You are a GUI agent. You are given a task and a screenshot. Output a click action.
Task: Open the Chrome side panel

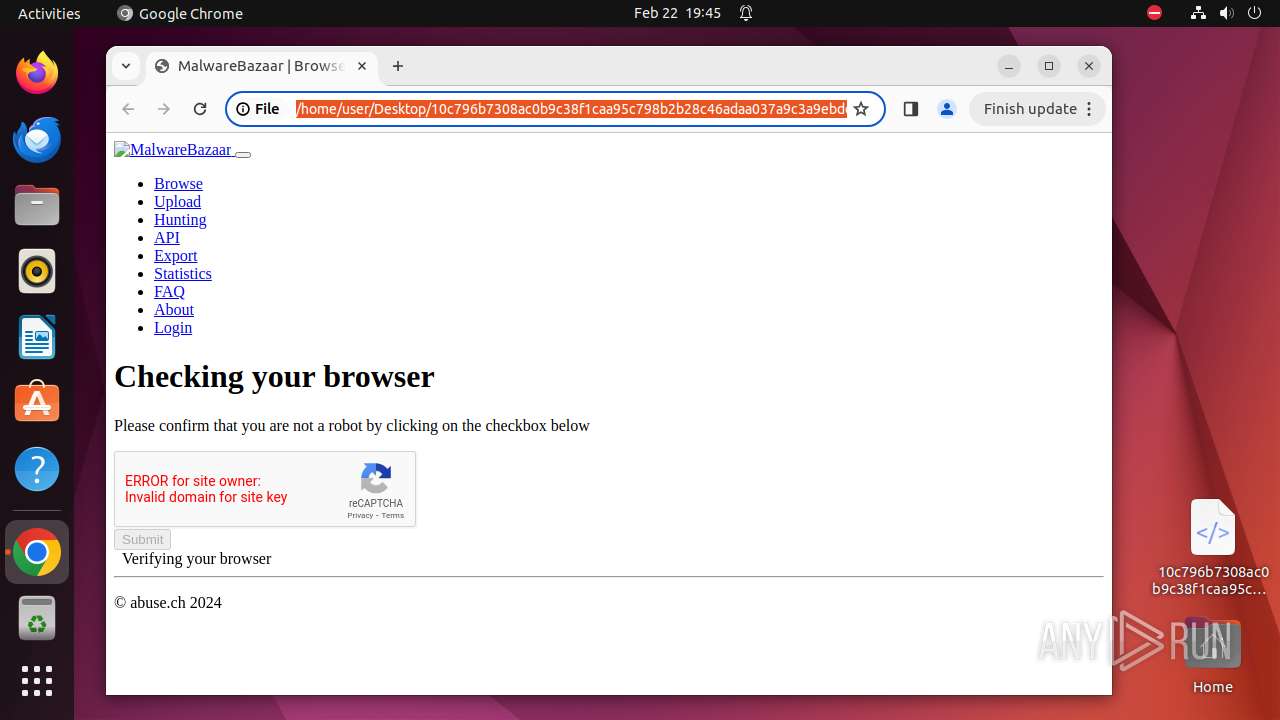(910, 109)
